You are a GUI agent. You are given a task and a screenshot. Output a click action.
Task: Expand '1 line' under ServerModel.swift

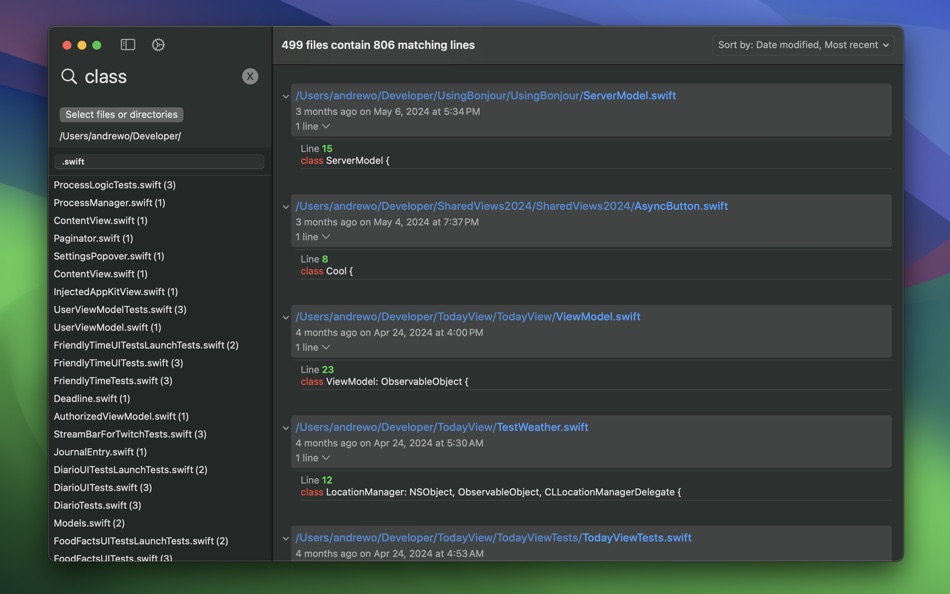point(313,126)
